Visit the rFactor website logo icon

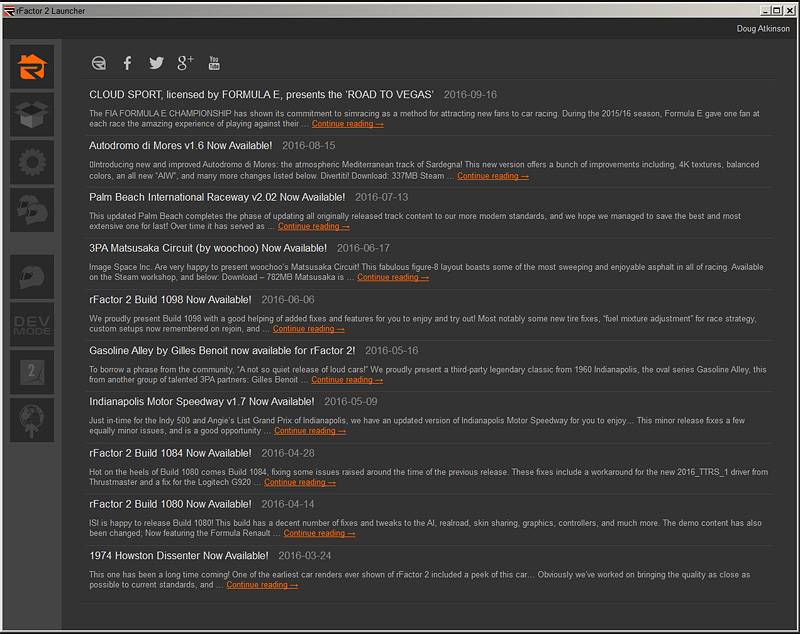point(98,63)
